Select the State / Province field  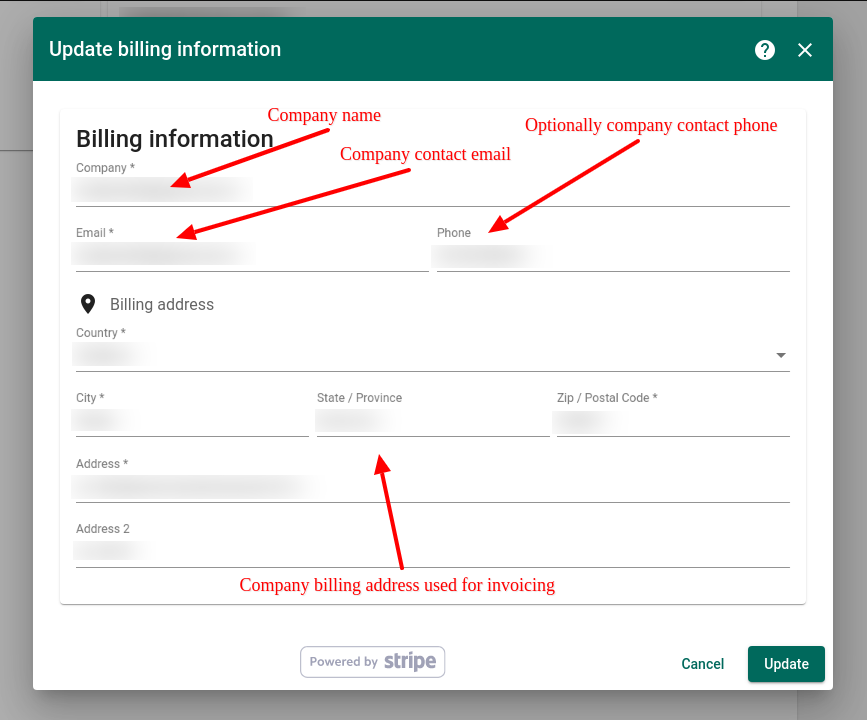[x=432, y=421]
